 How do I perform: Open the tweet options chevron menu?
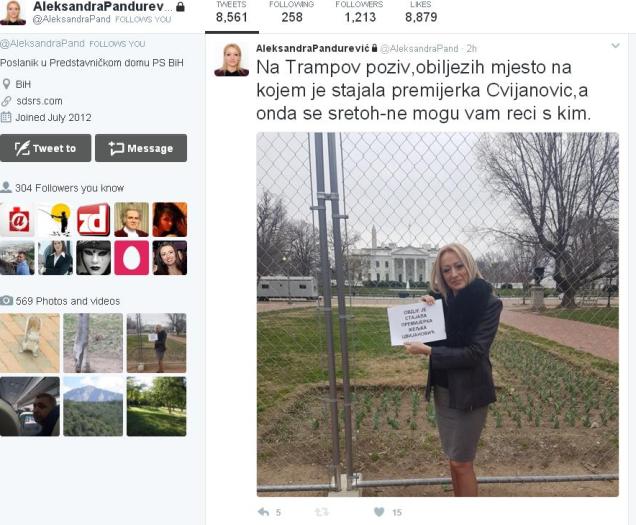click(615, 46)
